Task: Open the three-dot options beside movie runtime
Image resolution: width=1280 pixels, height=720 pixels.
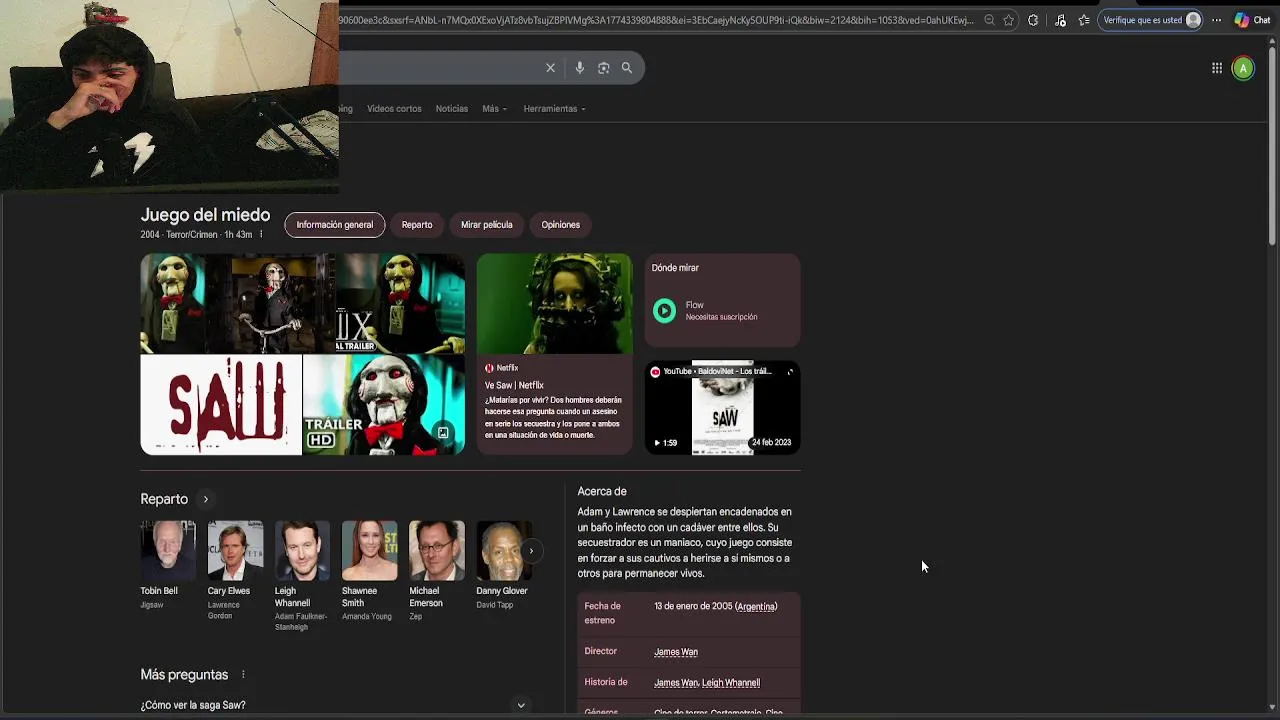Action: click(x=261, y=235)
